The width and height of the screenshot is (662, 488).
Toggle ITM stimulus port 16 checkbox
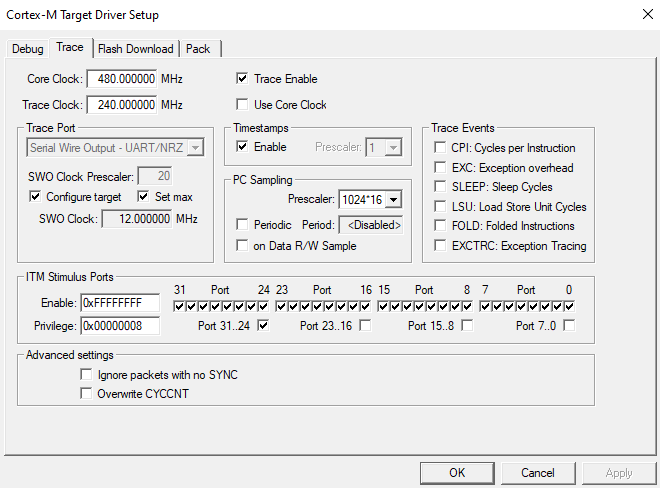[x=366, y=306]
